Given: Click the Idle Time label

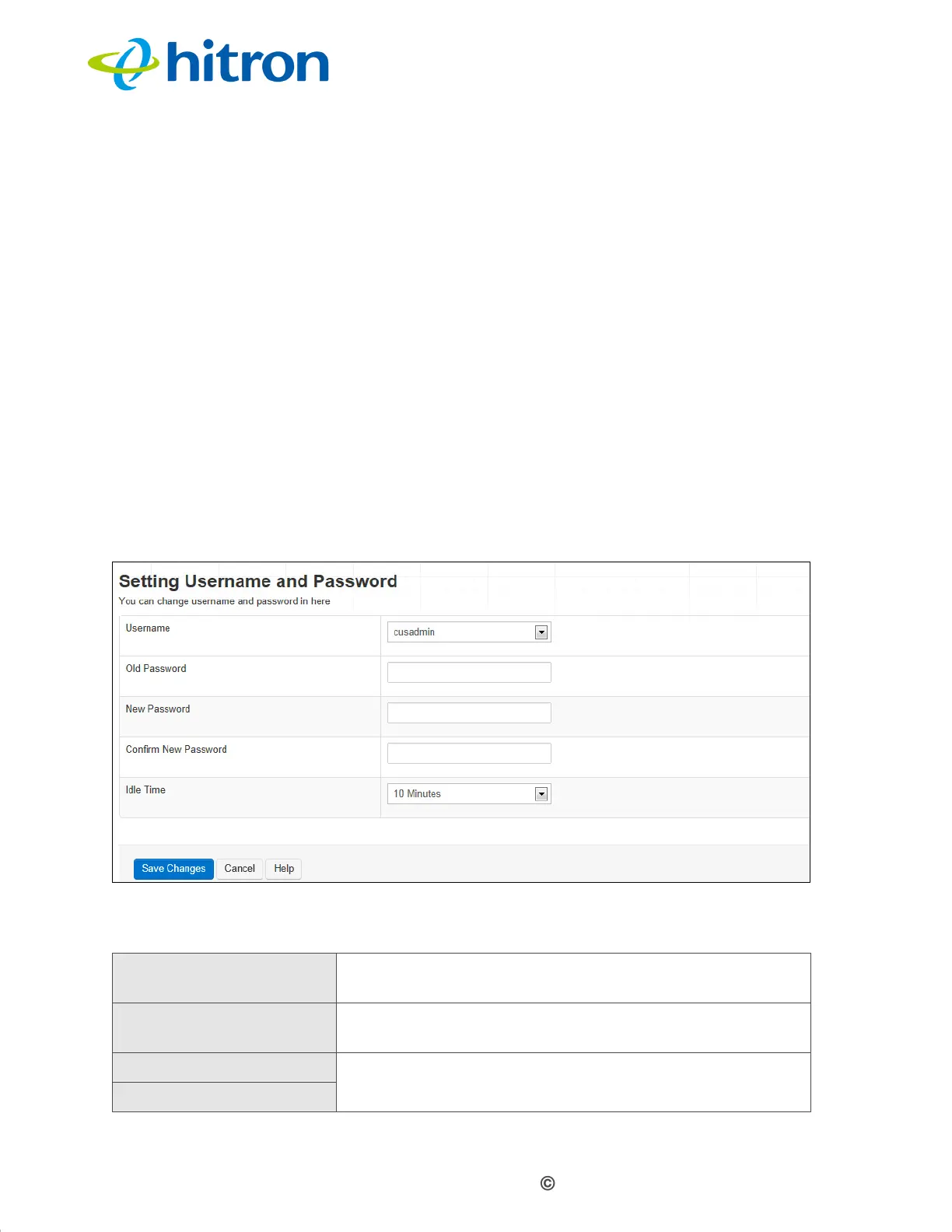Looking at the screenshot, I should click(x=145, y=790).
